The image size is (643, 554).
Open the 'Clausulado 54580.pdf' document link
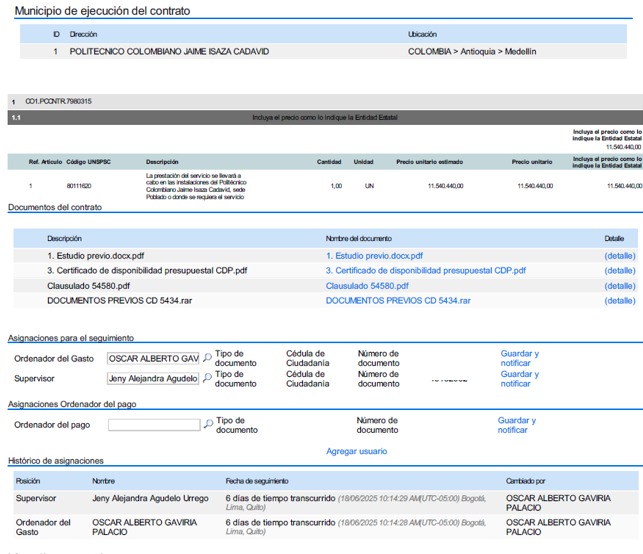[367, 285]
